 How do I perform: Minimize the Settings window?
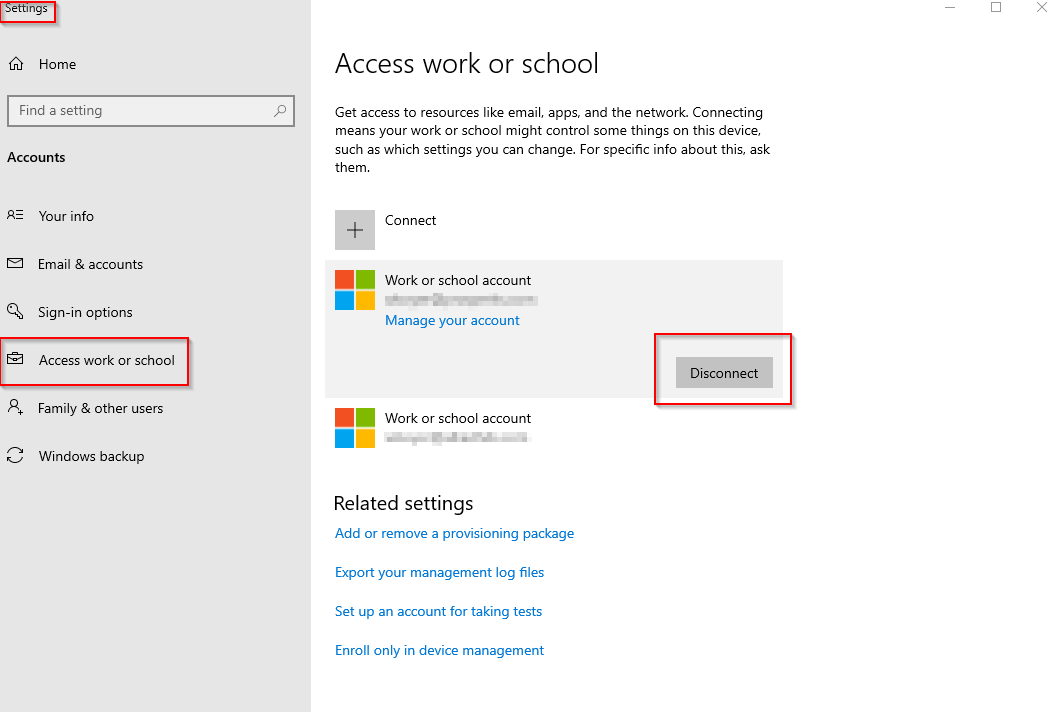click(x=950, y=7)
